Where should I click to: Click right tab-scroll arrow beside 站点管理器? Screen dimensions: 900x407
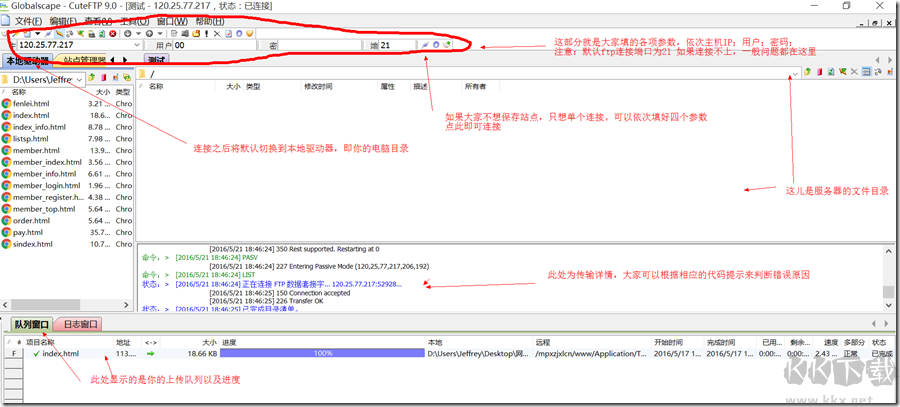click(125, 60)
